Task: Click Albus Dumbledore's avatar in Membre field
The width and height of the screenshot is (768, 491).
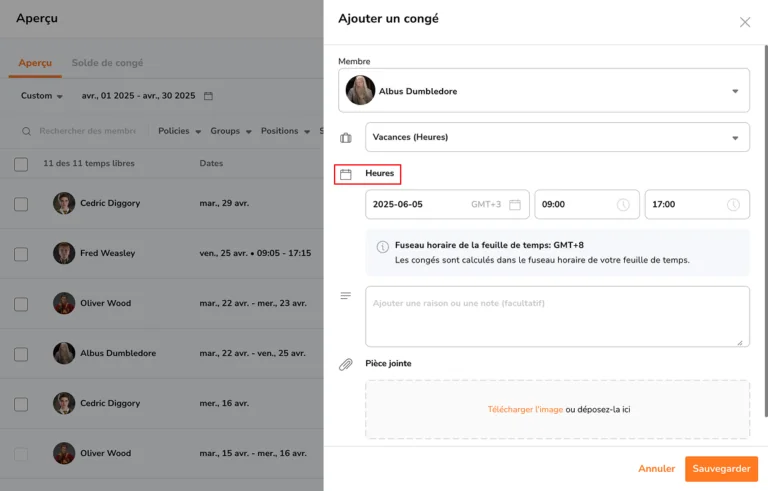Action: pos(360,90)
